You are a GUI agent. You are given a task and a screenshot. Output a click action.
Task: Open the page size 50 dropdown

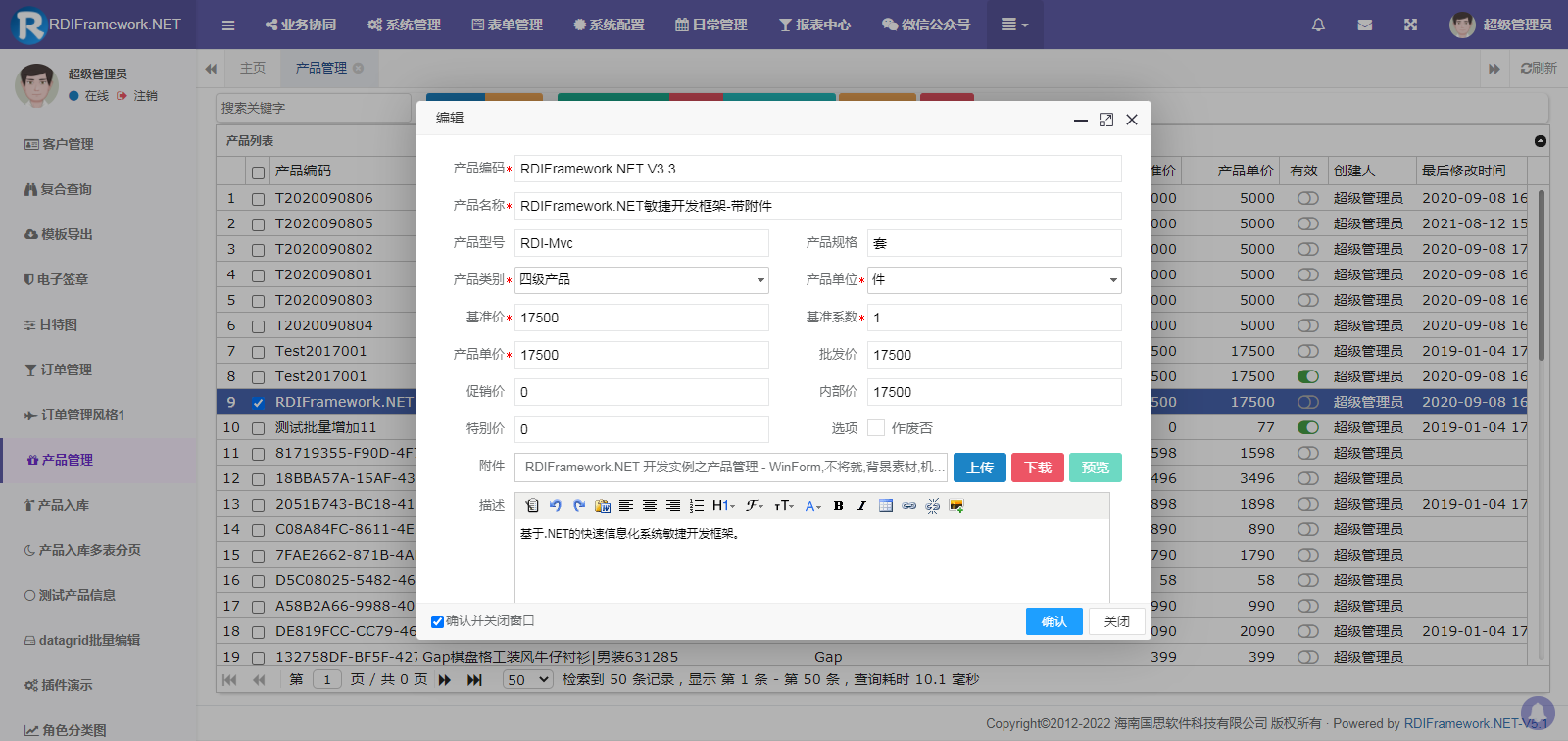tap(528, 680)
